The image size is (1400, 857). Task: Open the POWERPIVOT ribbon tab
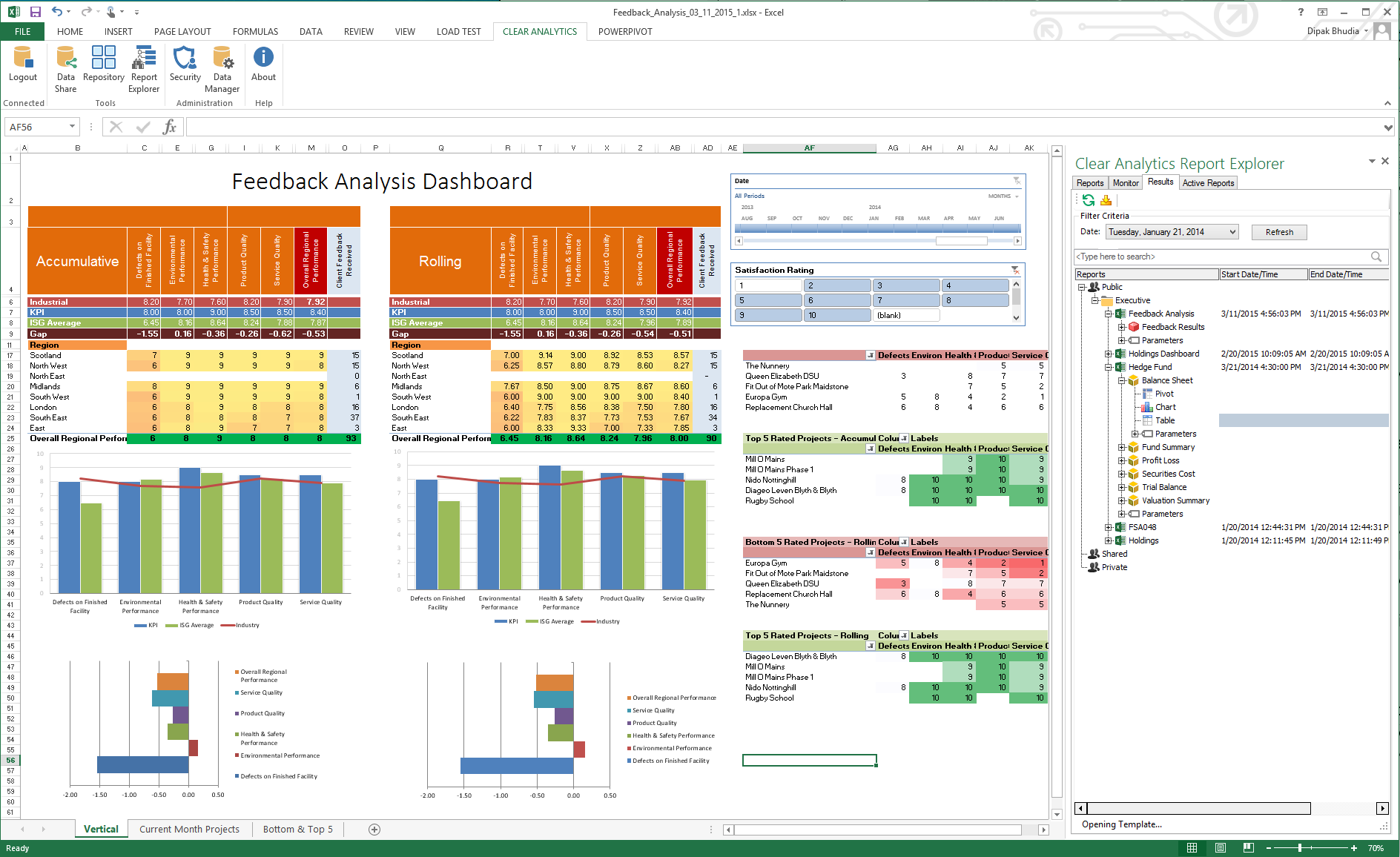coord(625,31)
